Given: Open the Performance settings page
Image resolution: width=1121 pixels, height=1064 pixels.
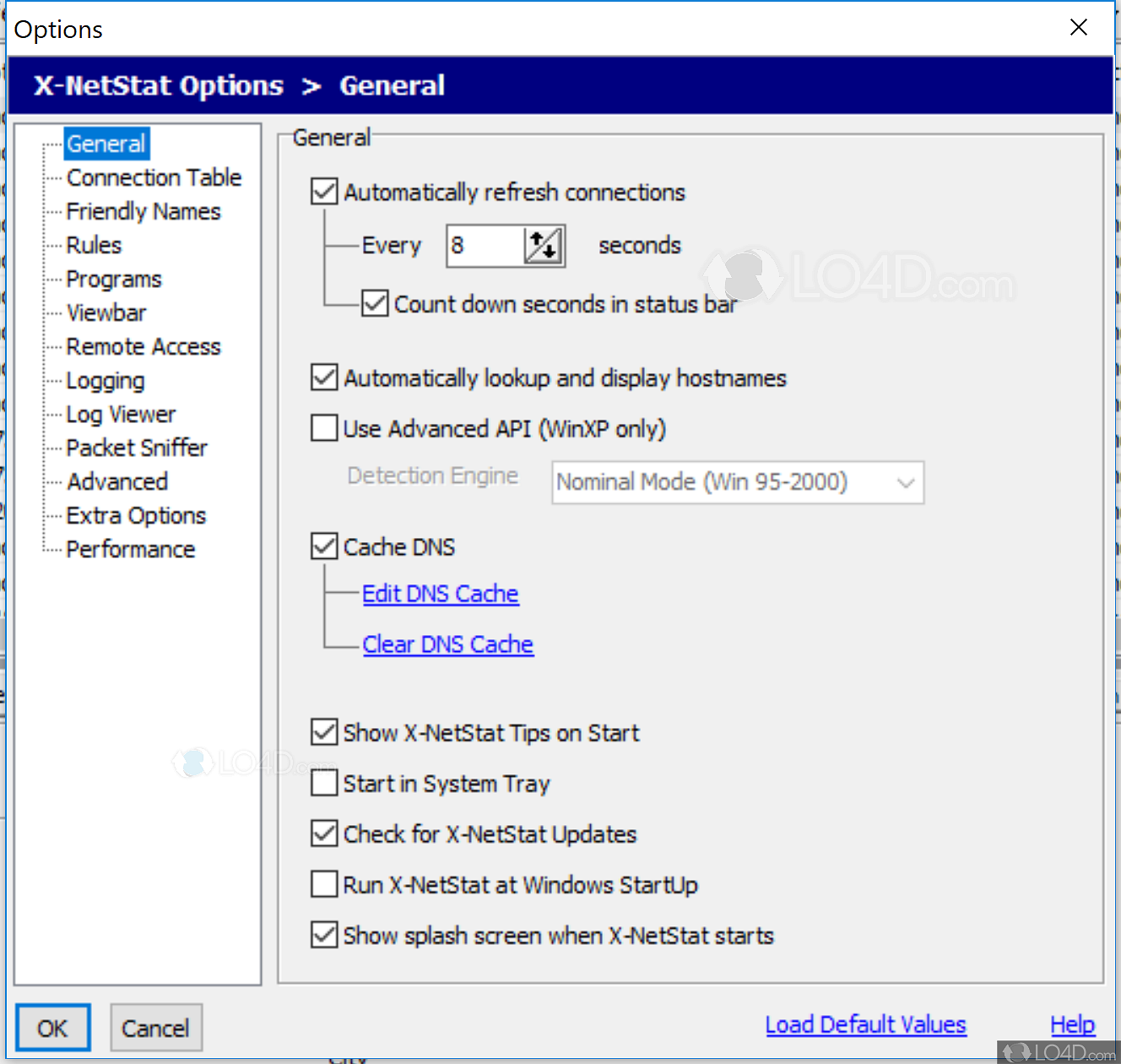Looking at the screenshot, I should click(130, 549).
